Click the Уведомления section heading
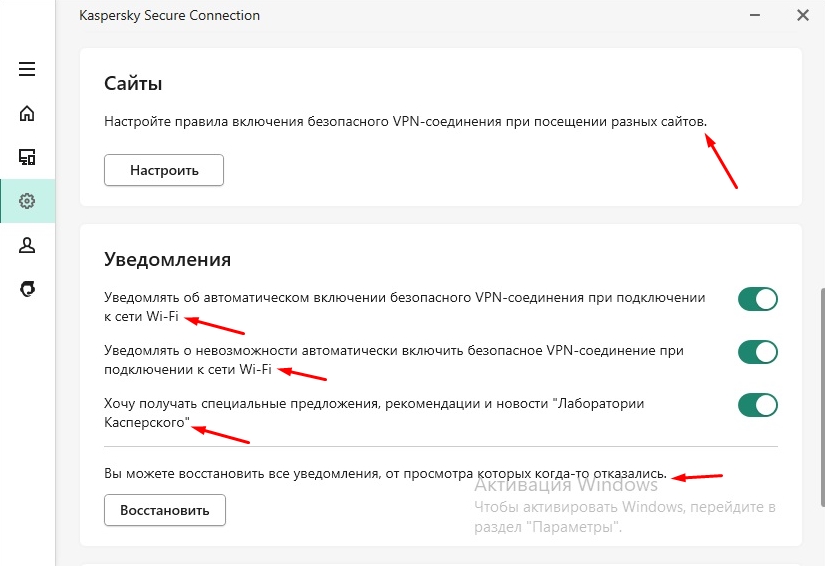825x566 pixels. tap(168, 260)
